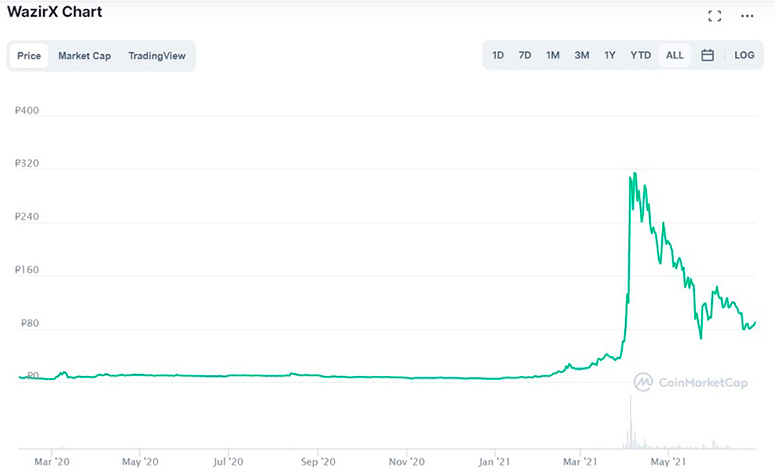The image size is (775, 475).
Task: Set chart range to YTD
Action: pos(640,56)
